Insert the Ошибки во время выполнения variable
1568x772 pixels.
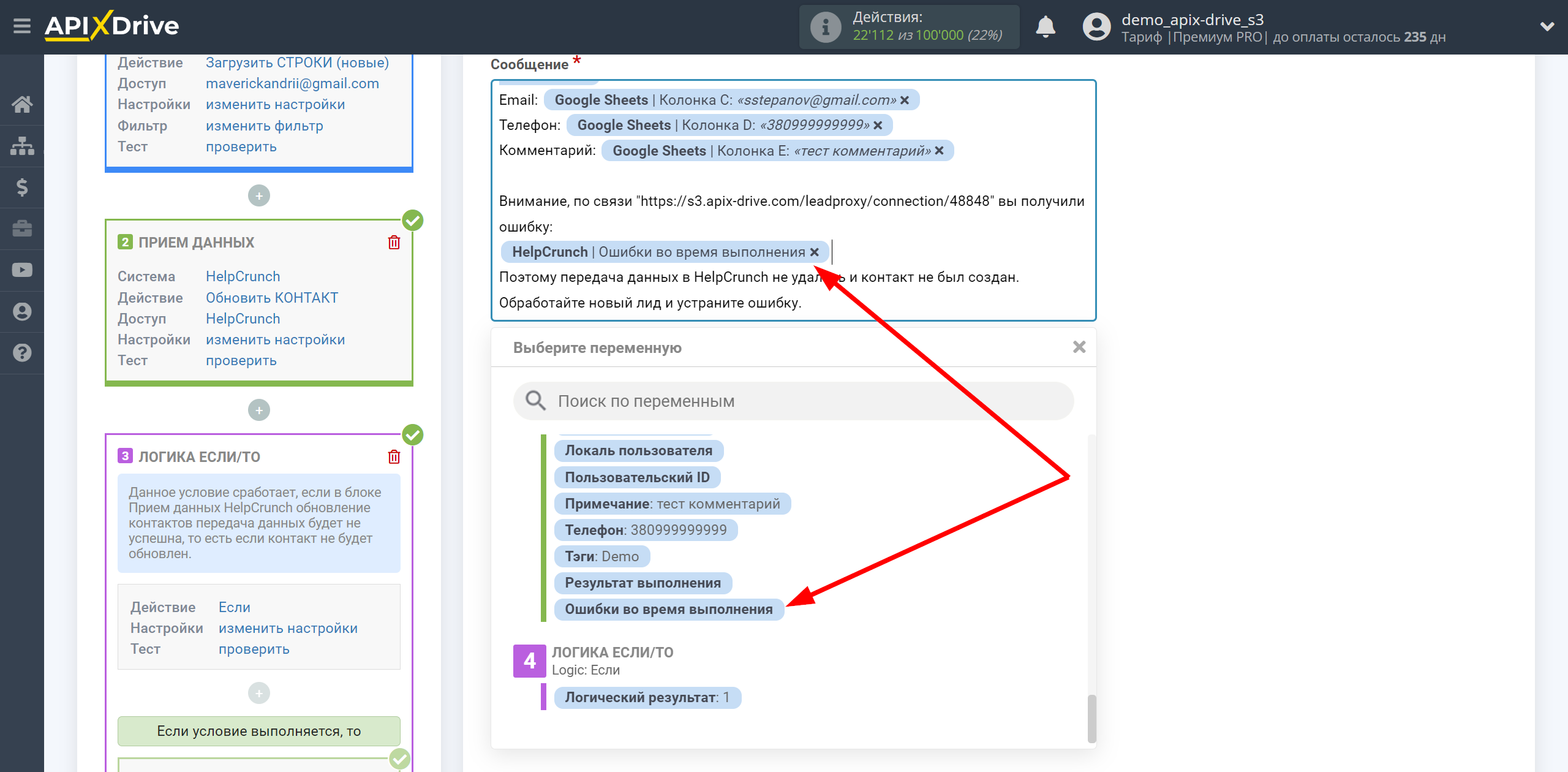pyautogui.click(x=669, y=609)
